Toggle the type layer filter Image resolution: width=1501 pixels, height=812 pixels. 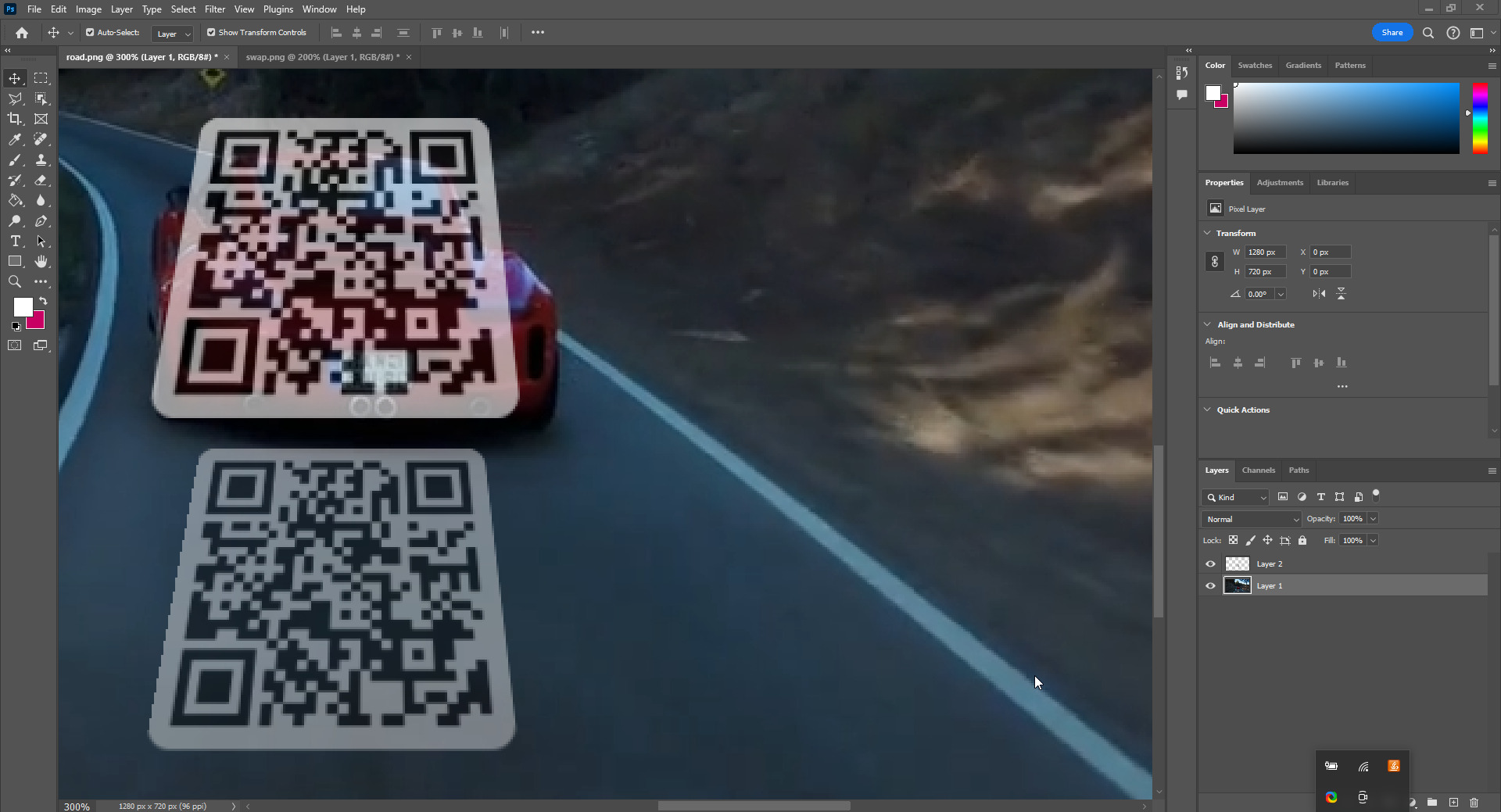coord(1320,497)
